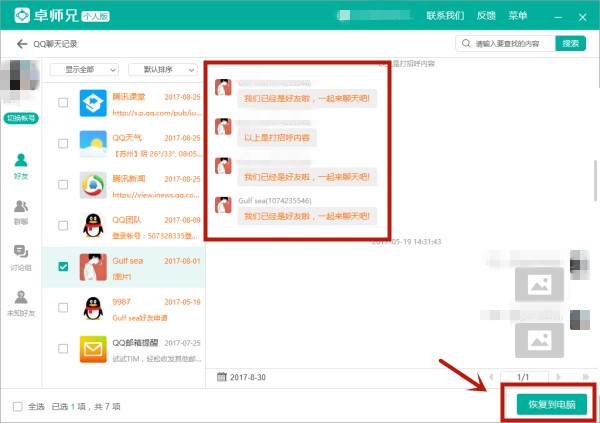Expand the 默认排序 sort dropdown

(163, 70)
